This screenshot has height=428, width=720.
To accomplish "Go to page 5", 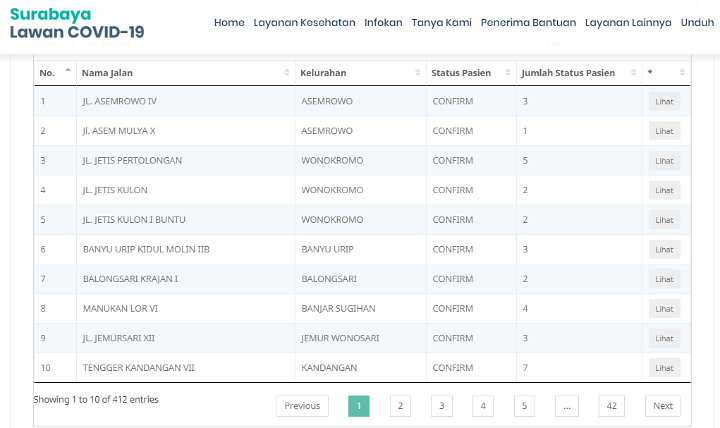I will tap(524, 406).
